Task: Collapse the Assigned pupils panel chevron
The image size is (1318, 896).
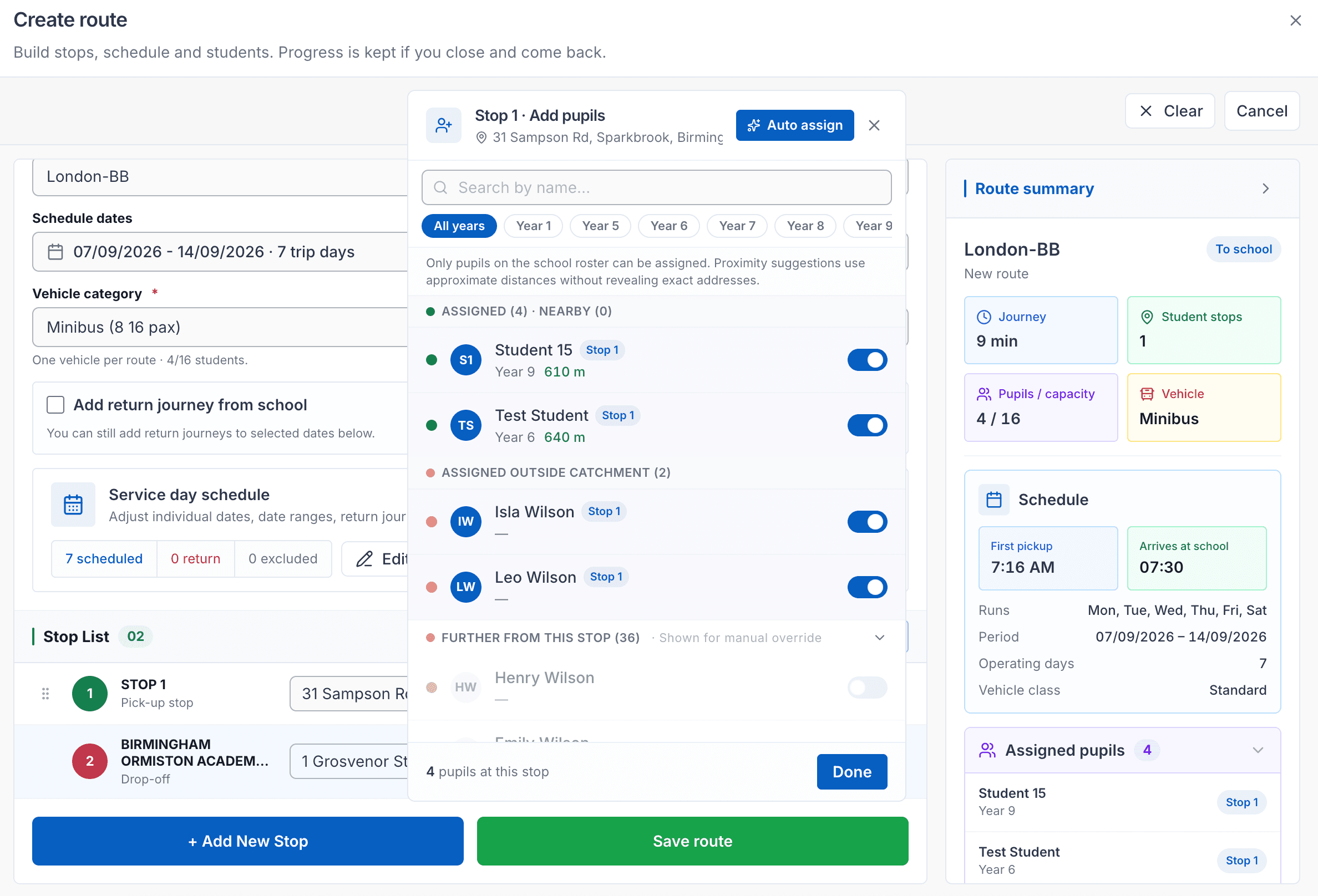Action: point(1258,750)
